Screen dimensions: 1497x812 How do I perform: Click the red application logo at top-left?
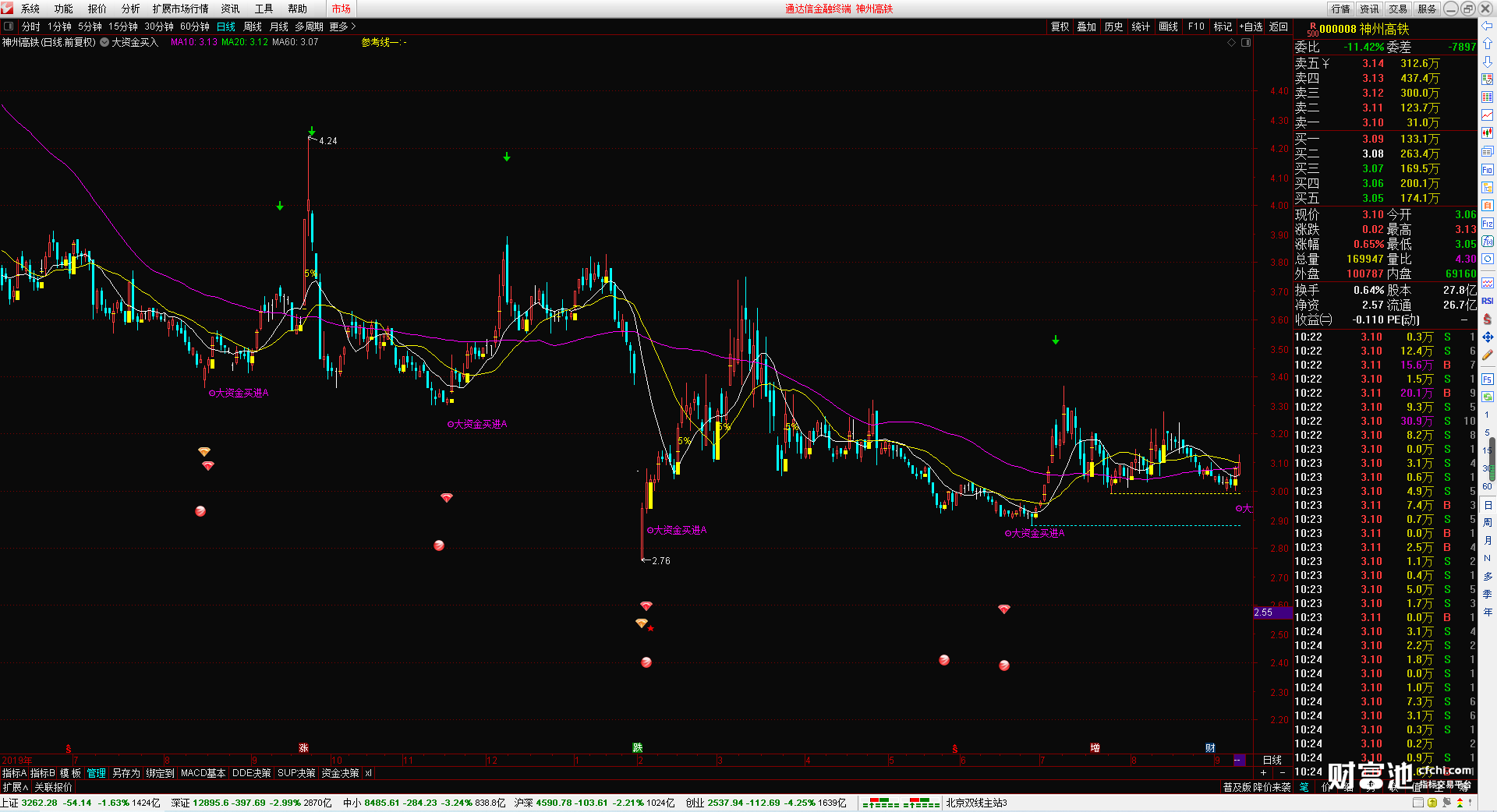pos(7,9)
